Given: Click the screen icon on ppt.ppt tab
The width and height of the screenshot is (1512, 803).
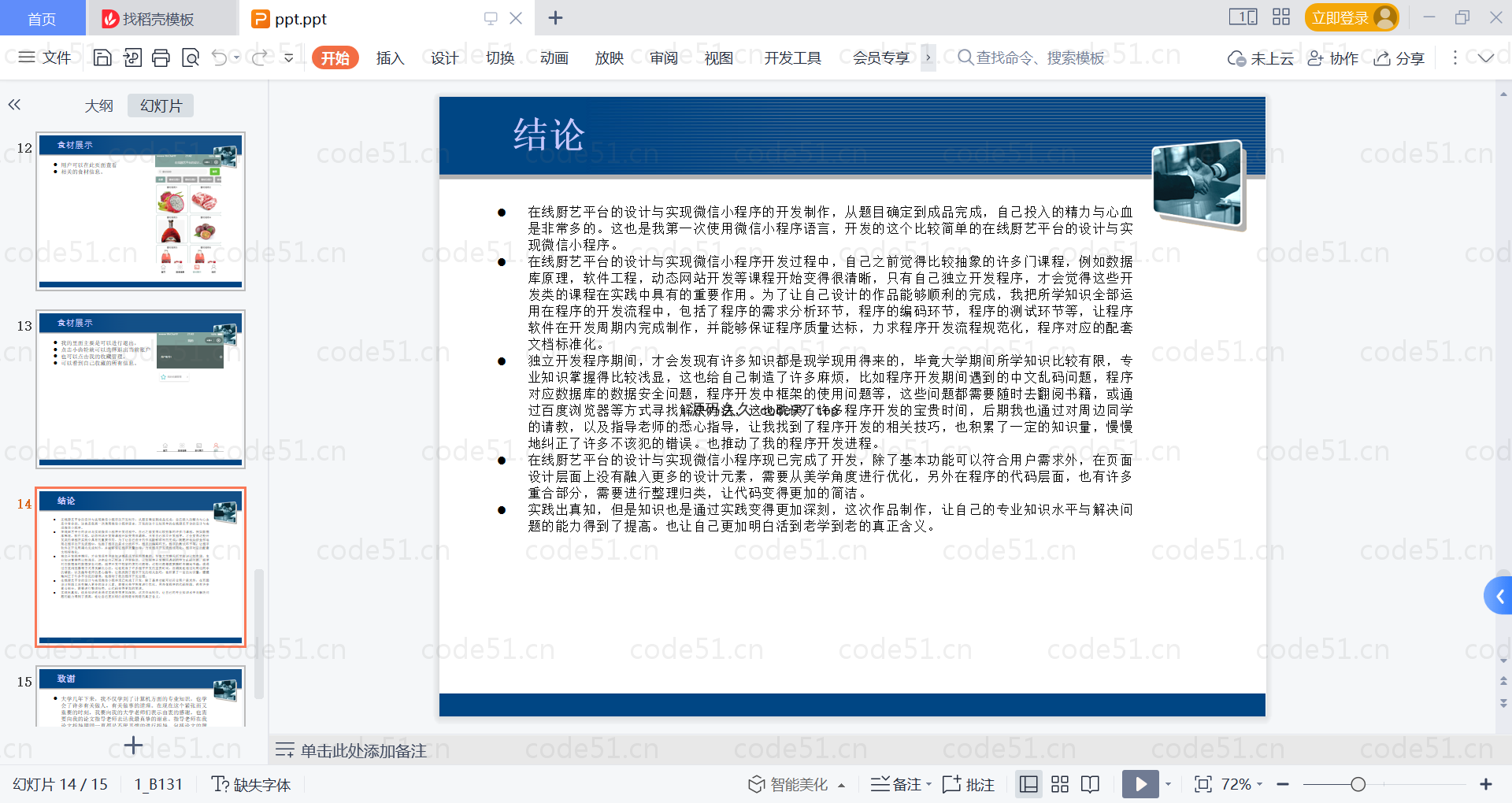Looking at the screenshot, I should [x=491, y=18].
